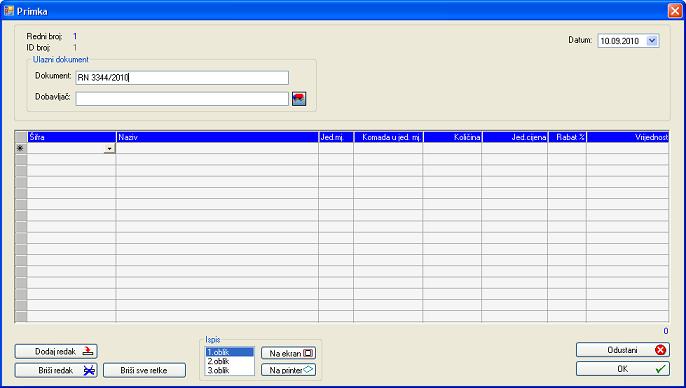This screenshot has width=686, height=388.
Task: Select 2.oblik in the Ispis list
Action: 230,361
